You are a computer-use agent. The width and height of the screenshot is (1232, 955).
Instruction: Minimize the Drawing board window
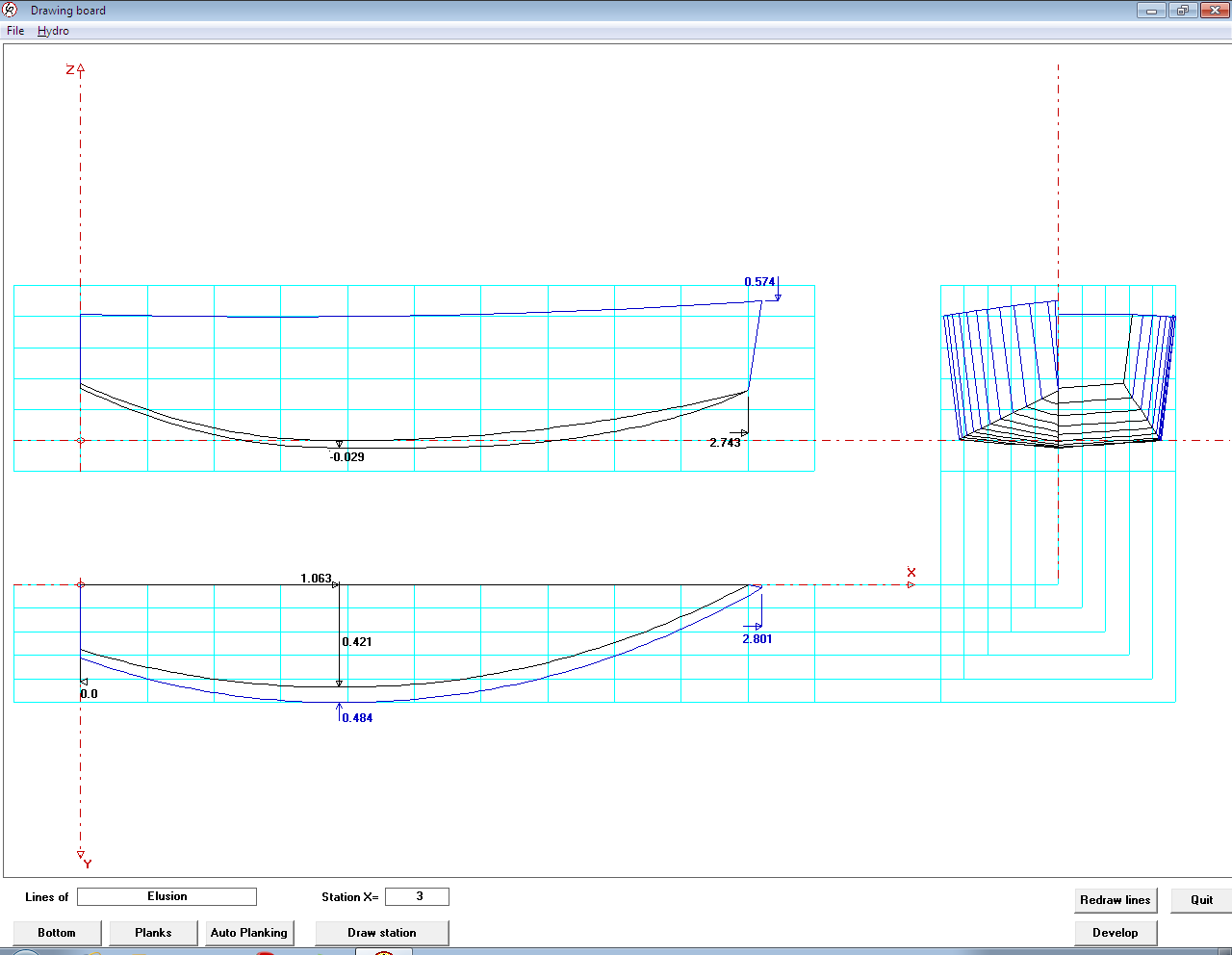(x=1151, y=11)
